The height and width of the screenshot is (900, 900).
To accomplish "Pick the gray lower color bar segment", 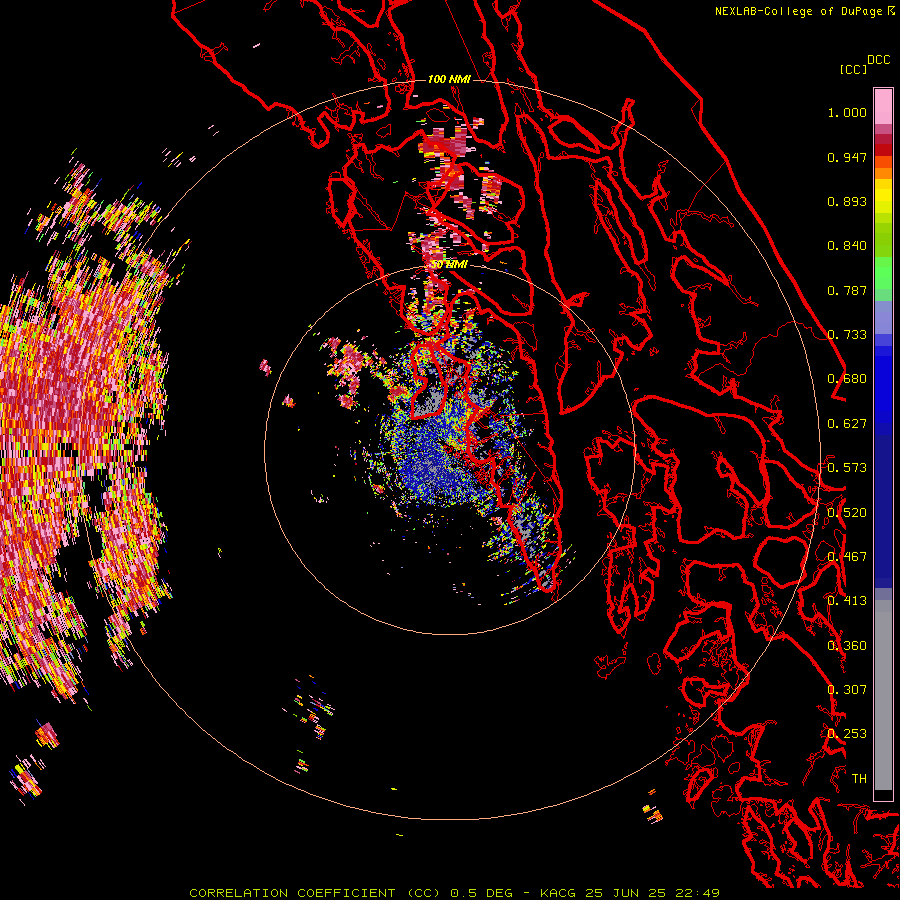I will [883, 695].
